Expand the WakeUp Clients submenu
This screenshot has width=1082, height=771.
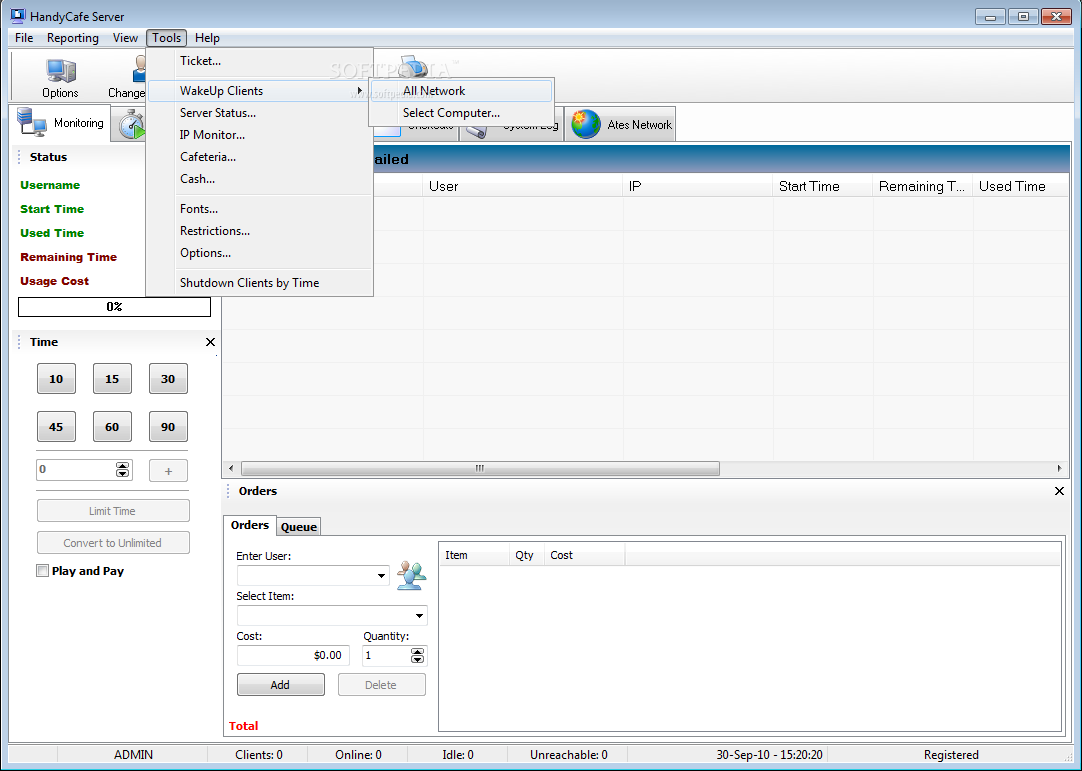[260, 90]
